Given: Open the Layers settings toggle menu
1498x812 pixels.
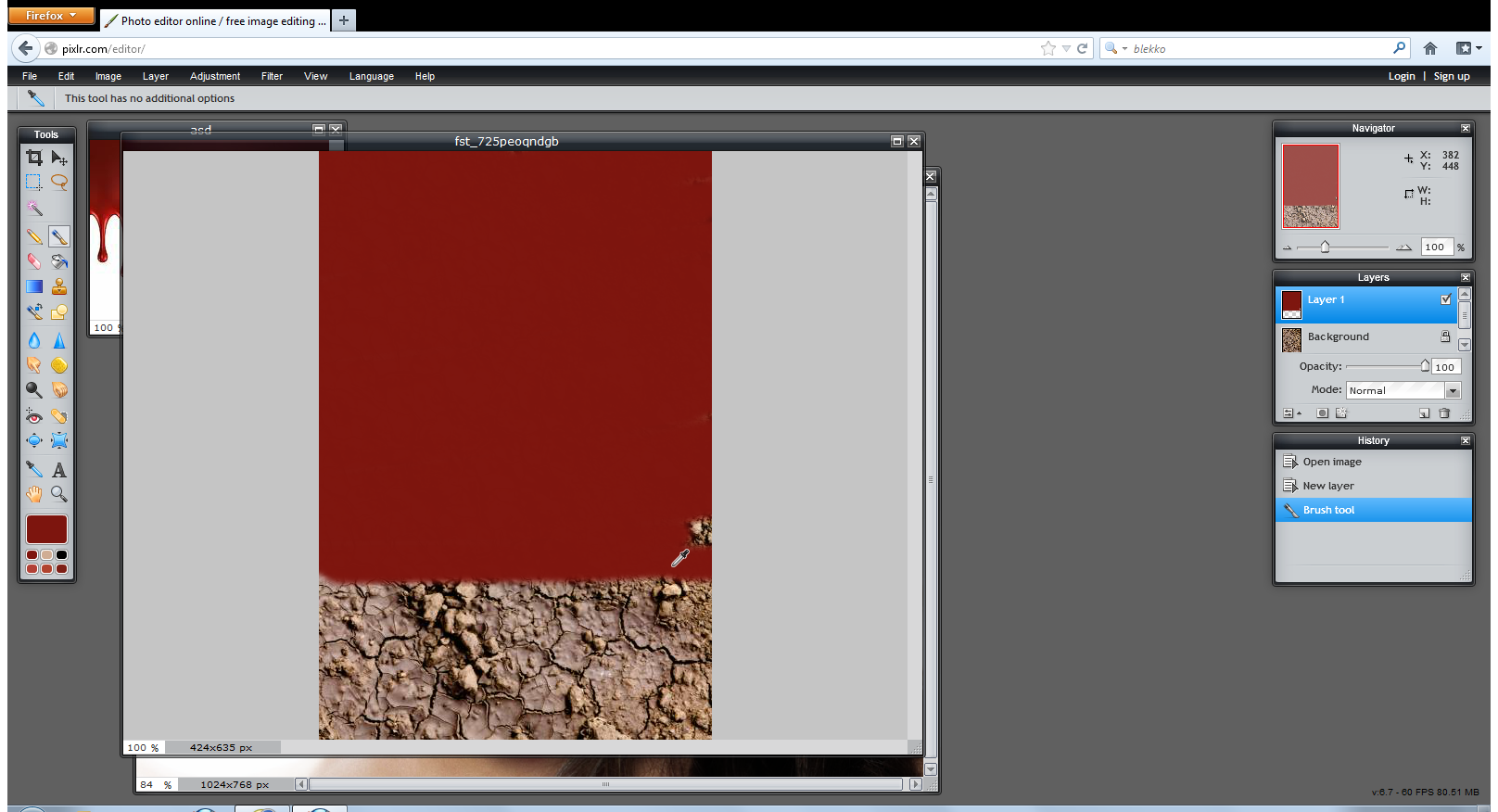Looking at the screenshot, I should click(1291, 413).
